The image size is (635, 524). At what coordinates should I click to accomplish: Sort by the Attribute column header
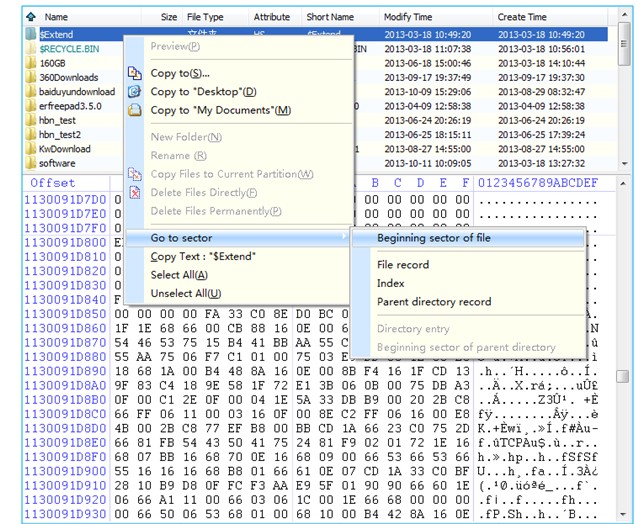[x=272, y=17]
